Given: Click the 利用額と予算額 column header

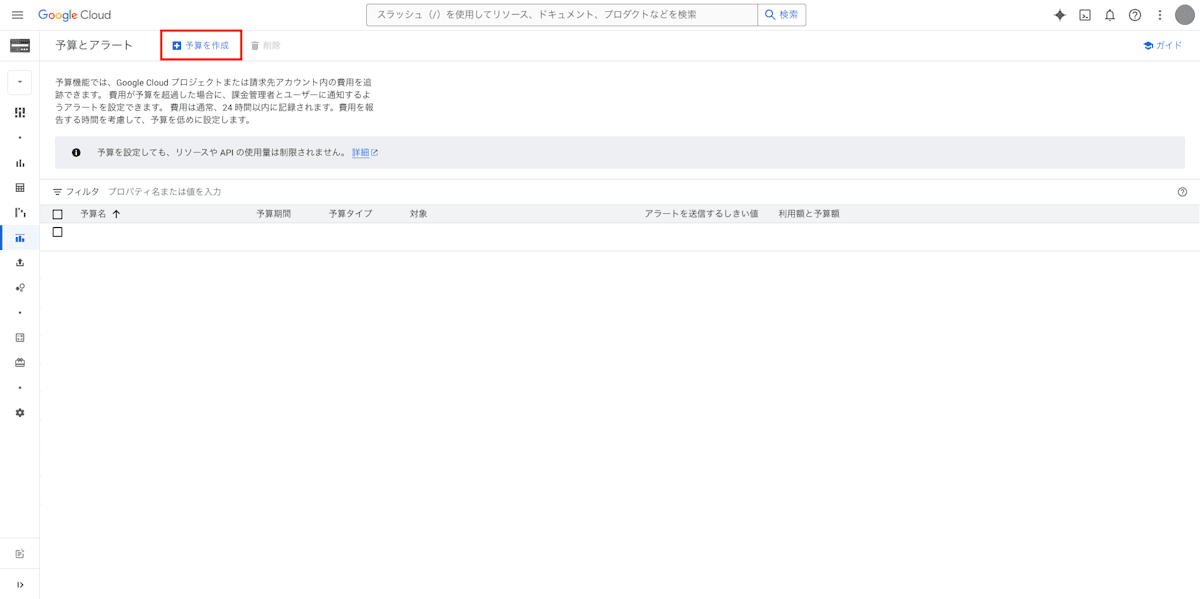Looking at the screenshot, I should click(809, 214).
